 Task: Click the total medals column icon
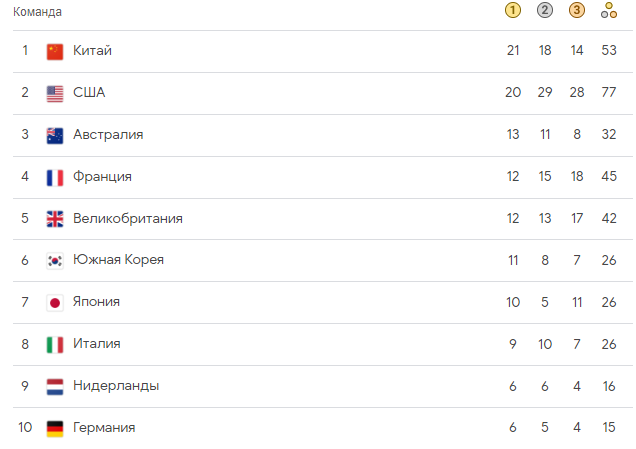[x=609, y=10]
